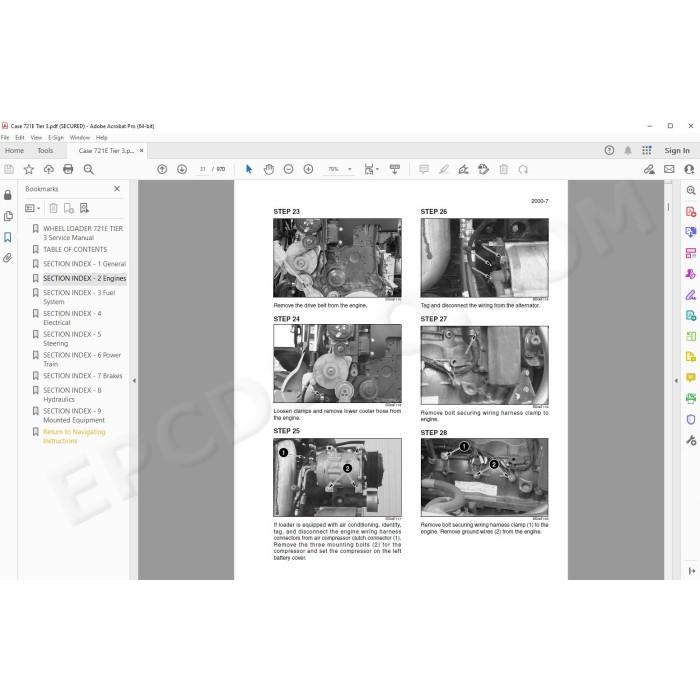Open the fit page options icon
This screenshot has width=700, height=700.
coord(371,169)
